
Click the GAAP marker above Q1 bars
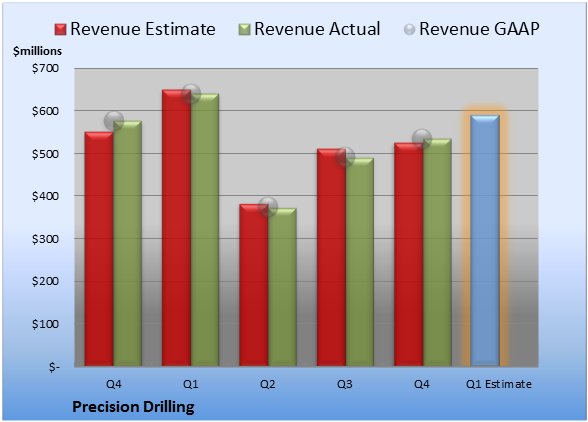point(191,94)
